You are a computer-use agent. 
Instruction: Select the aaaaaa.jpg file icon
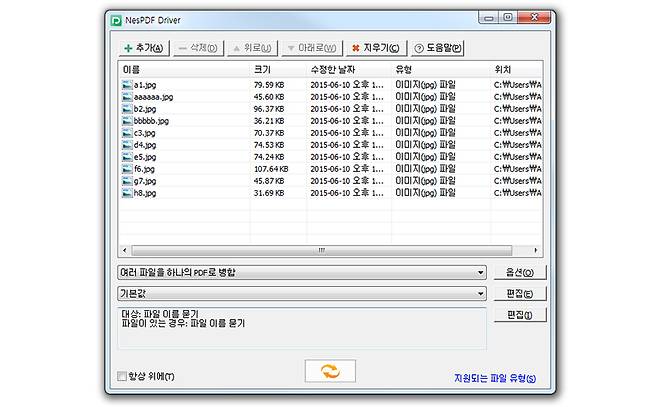(127, 97)
